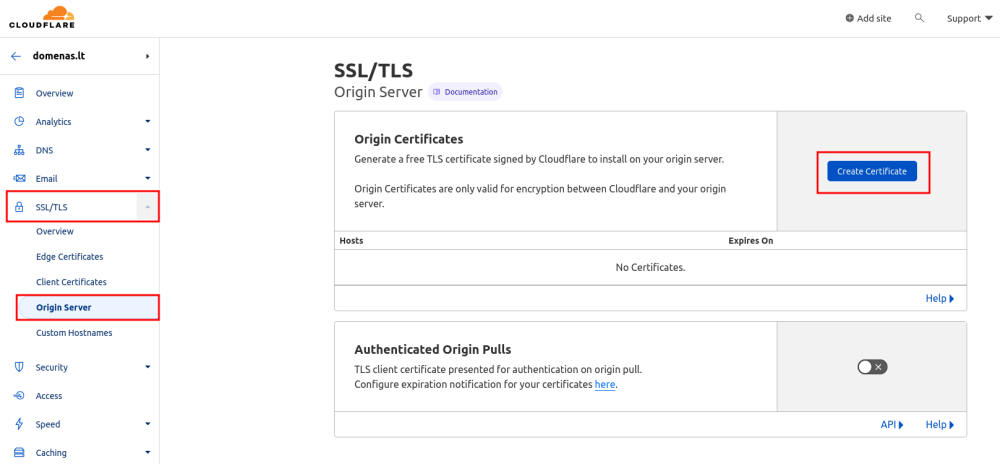The height and width of the screenshot is (464, 1000).
Task: Collapse the SSL/TLS sidebar section
Action: pyautogui.click(x=147, y=207)
